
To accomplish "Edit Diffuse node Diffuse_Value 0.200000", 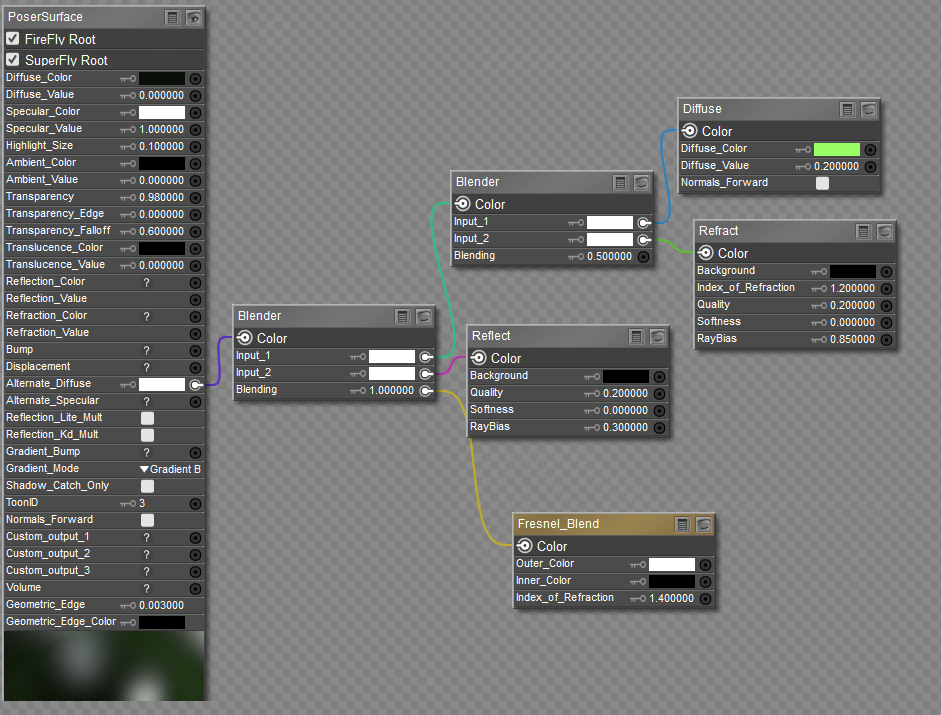I will 836,166.
